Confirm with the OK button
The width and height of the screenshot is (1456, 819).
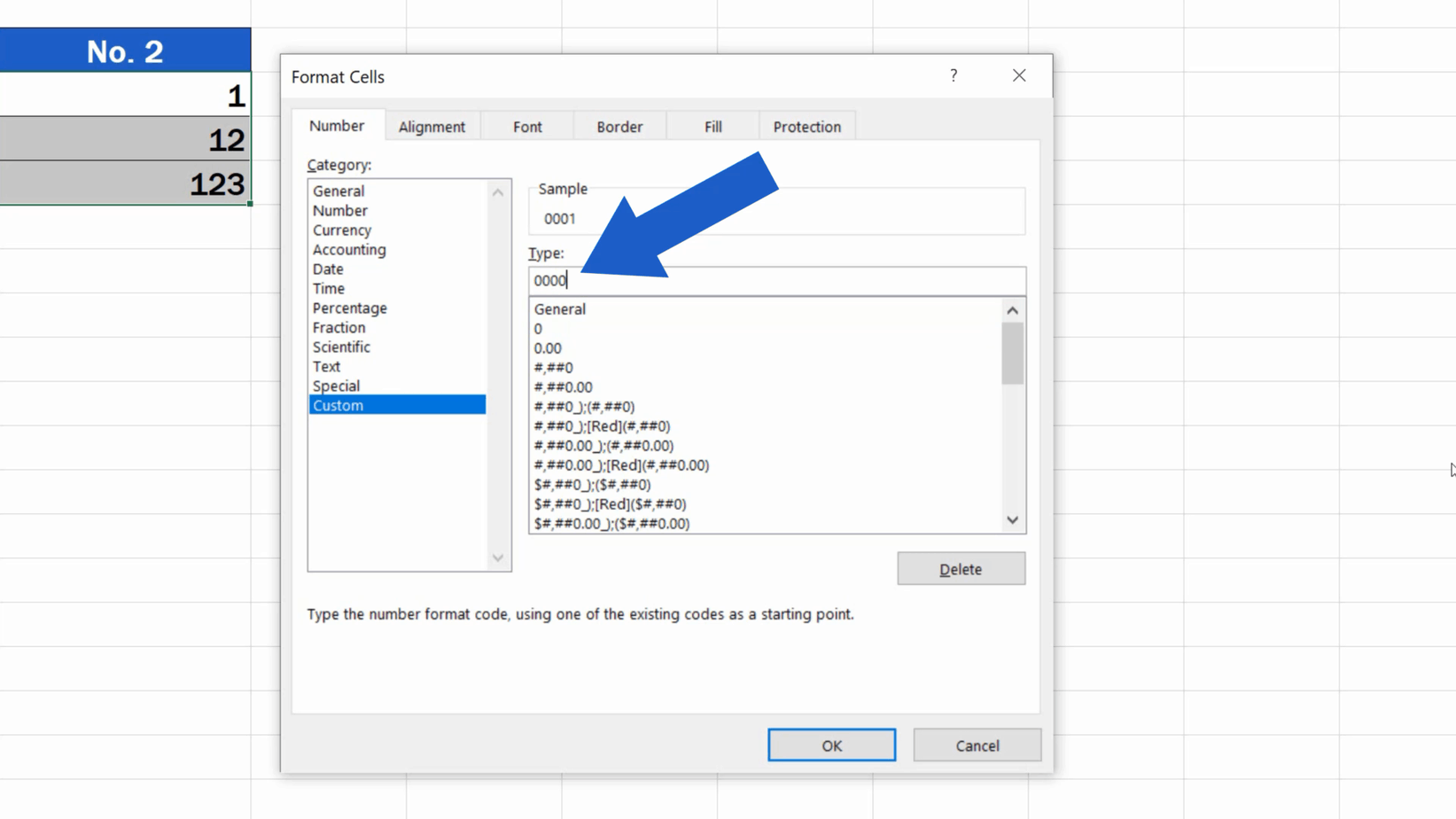click(831, 745)
